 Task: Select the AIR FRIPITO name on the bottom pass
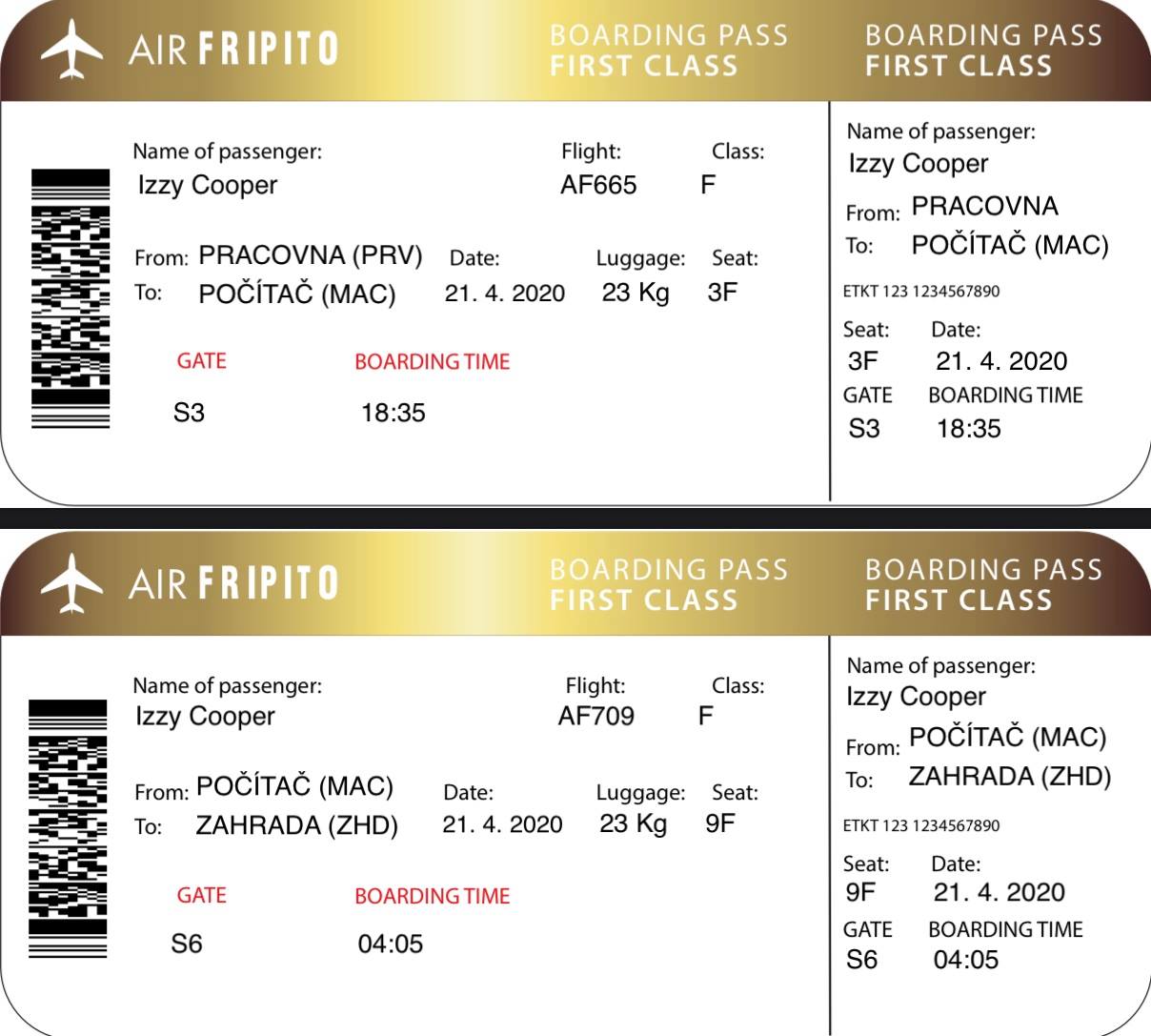(x=233, y=582)
